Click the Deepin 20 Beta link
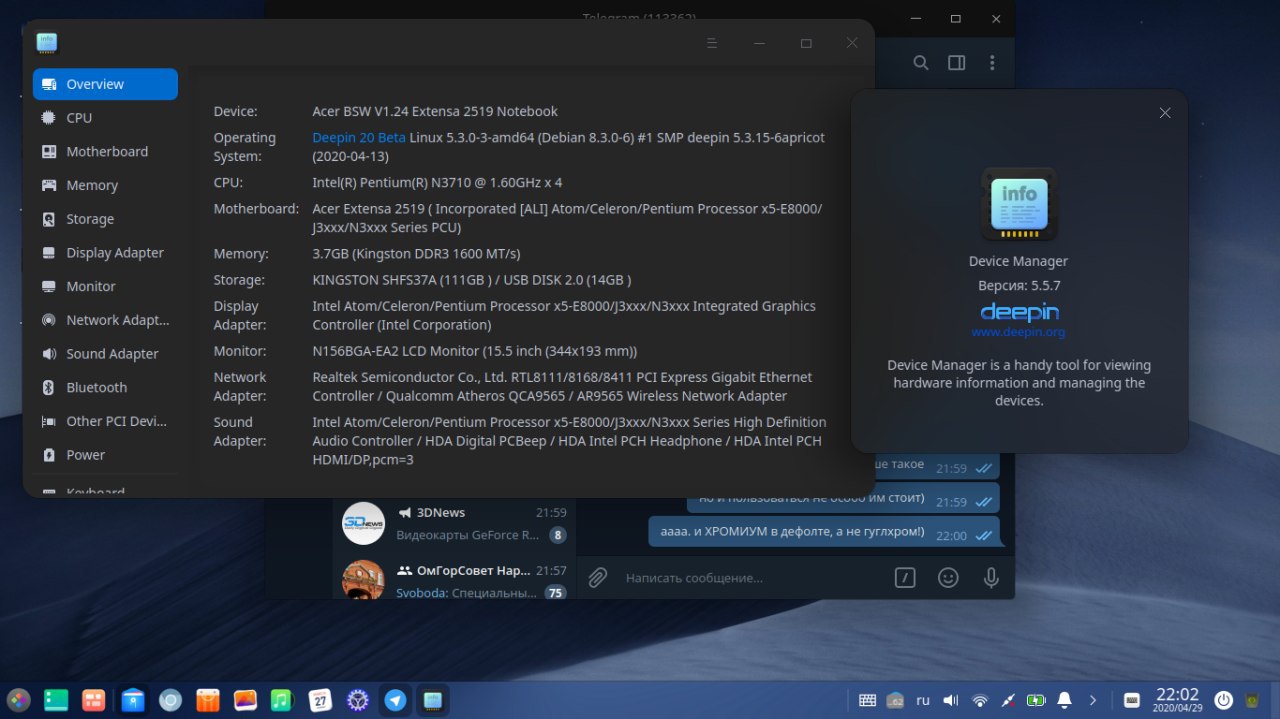 click(359, 137)
